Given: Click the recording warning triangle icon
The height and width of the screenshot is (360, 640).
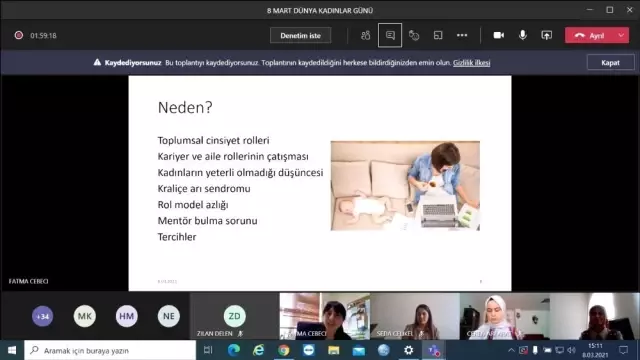Looking at the screenshot, I should tap(97, 62).
